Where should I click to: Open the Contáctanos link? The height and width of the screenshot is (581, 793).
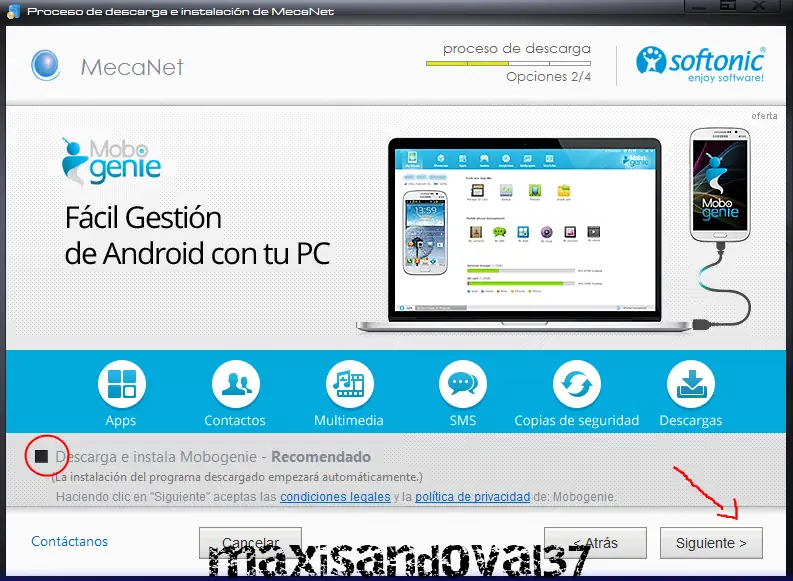pos(70,542)
